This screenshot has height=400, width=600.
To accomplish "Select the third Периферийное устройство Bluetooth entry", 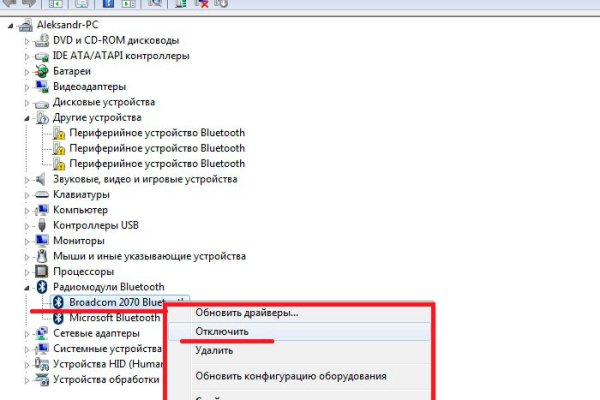I will (157, 163).
